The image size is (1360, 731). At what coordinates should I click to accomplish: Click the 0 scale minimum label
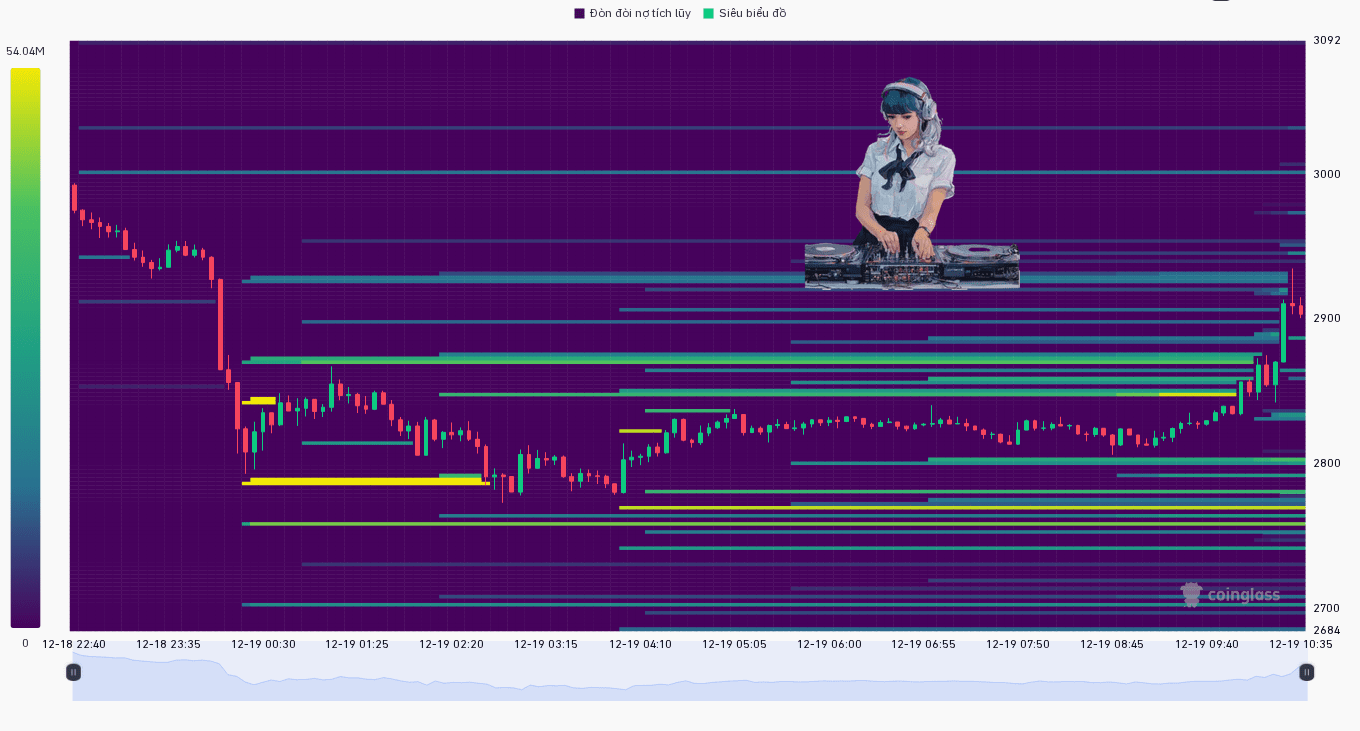25,643
